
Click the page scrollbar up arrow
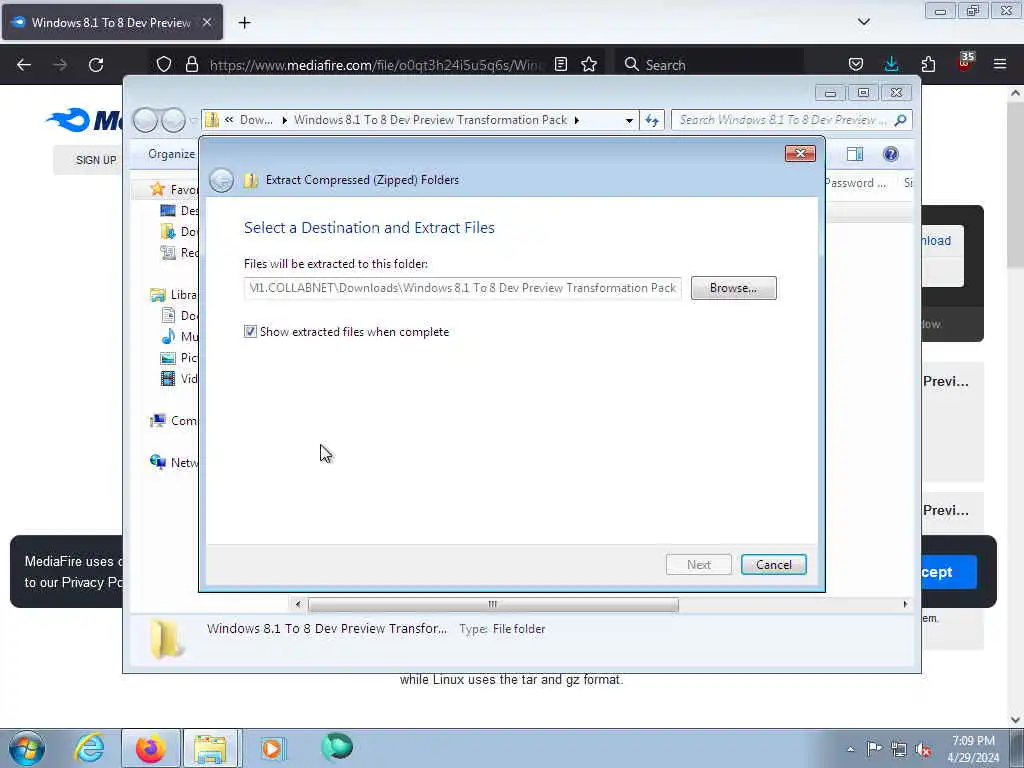click(x=1016, y=93)
